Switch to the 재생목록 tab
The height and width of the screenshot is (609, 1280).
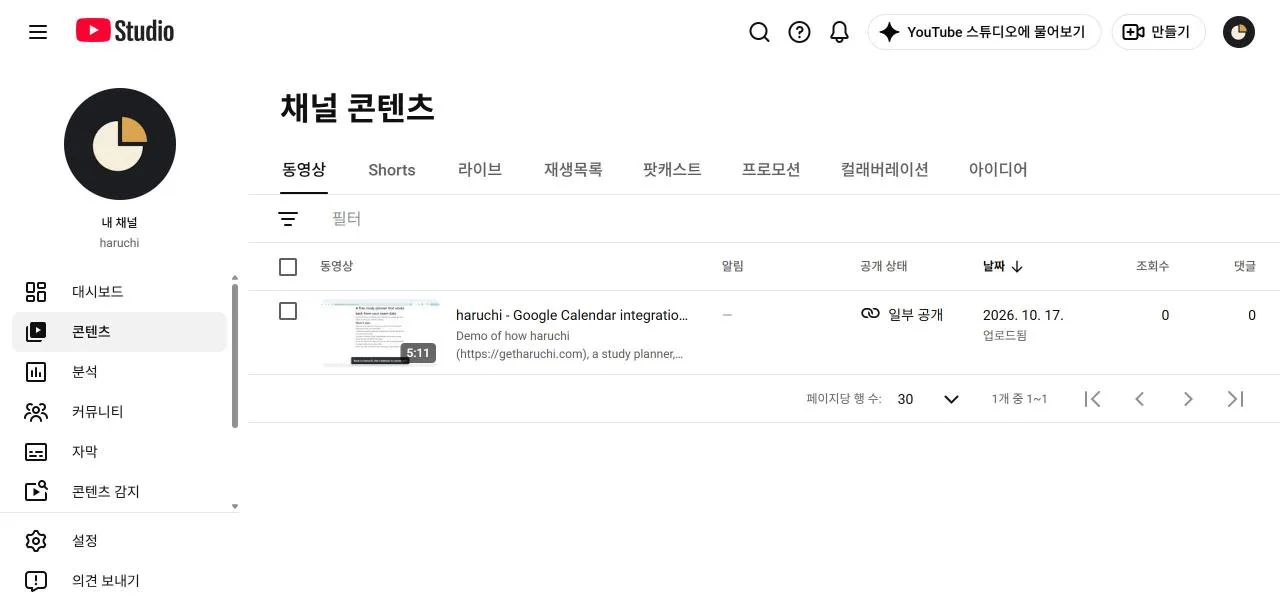[573, 170]
